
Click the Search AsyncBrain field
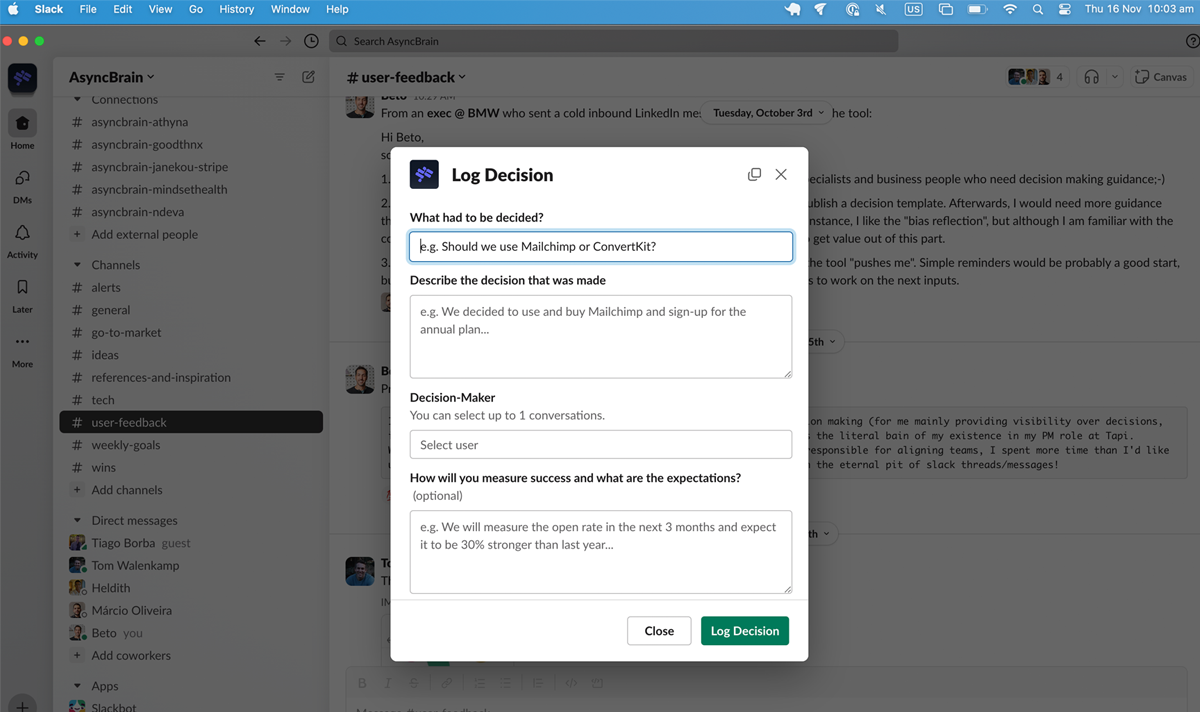614,41
